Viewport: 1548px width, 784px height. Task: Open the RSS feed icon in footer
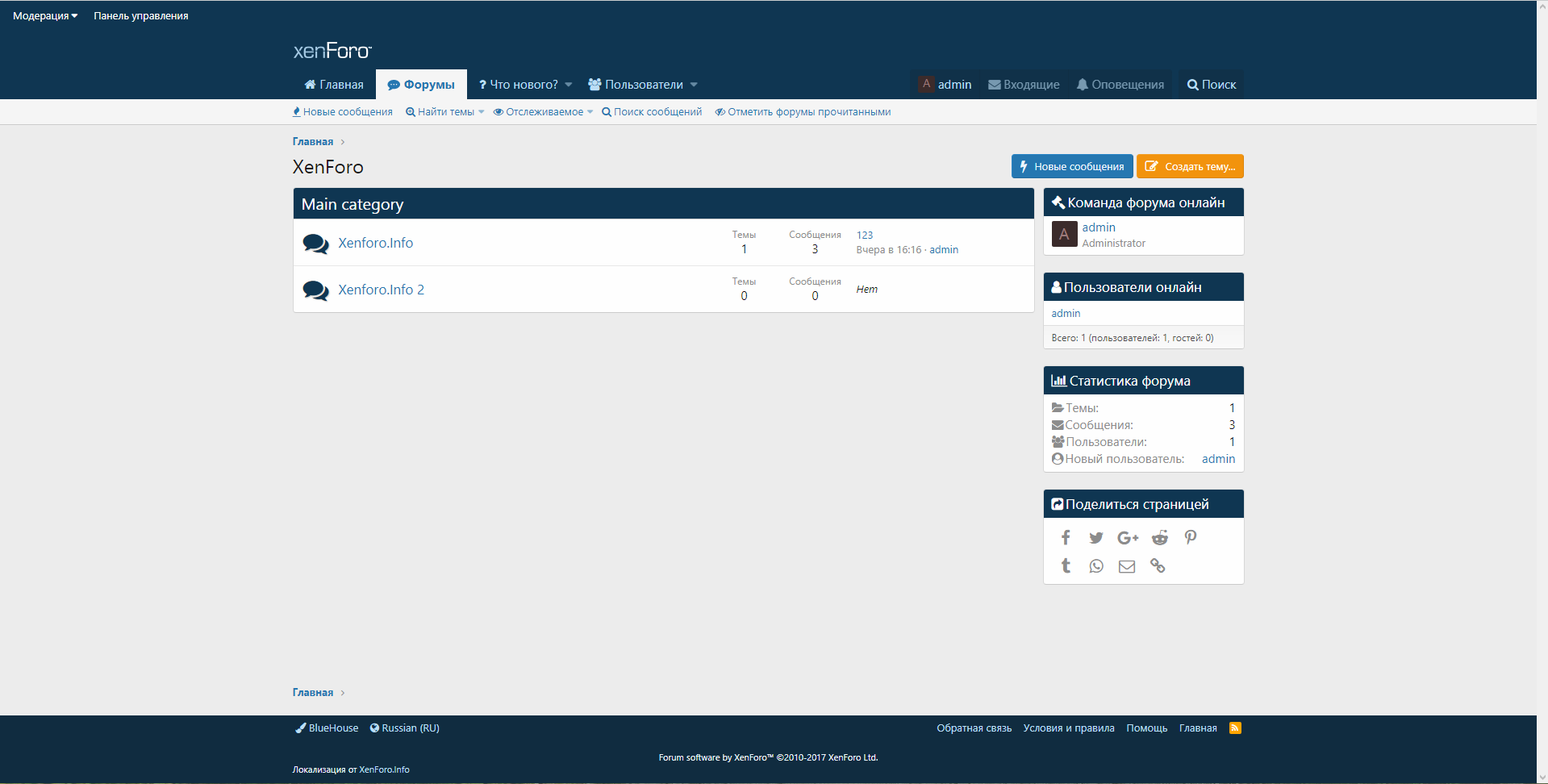(1235, 728)
